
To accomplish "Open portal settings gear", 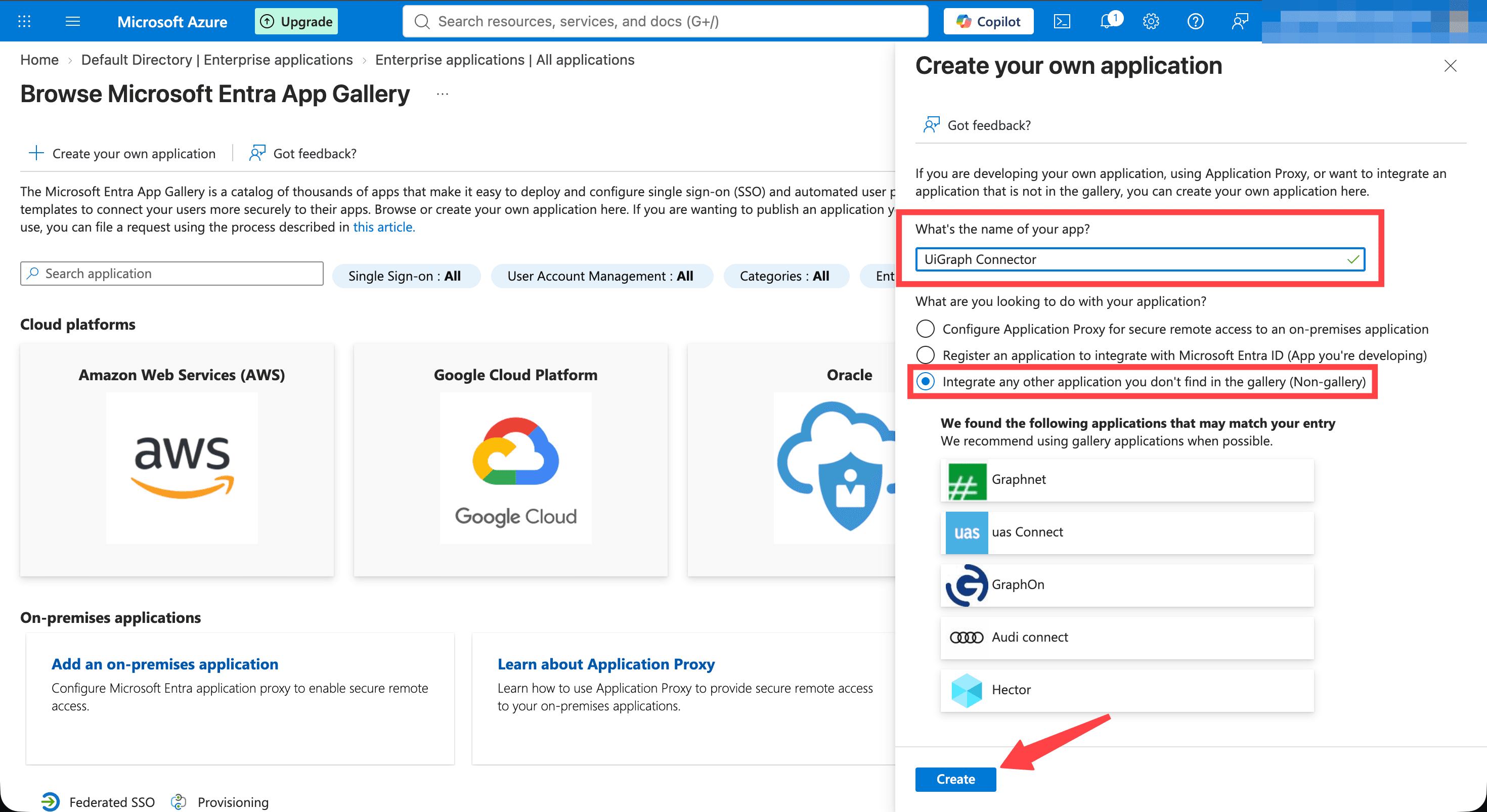I will [1151, 21].
